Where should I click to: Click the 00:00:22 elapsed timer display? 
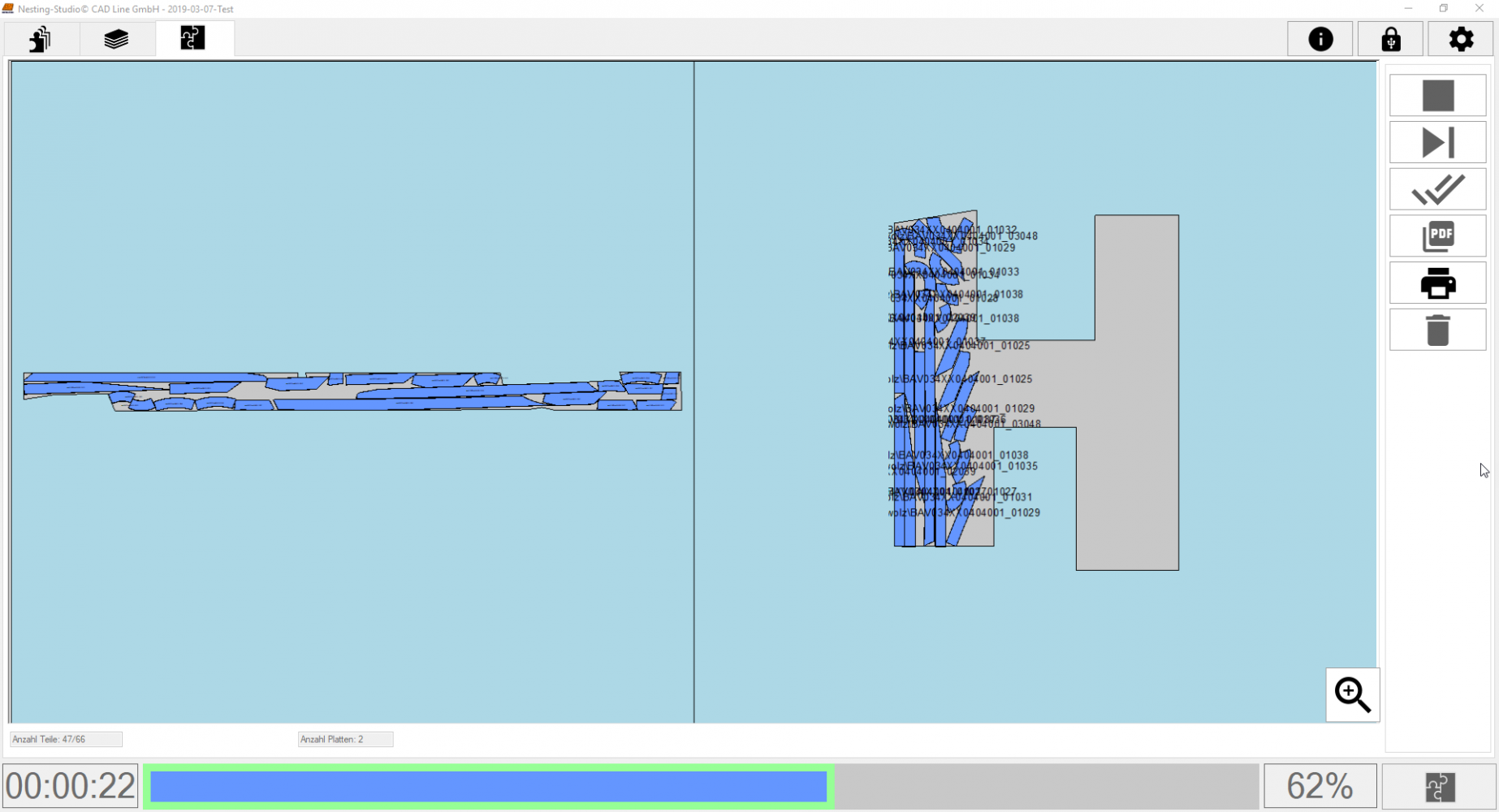pyautogui.click(x=71, y=786)
